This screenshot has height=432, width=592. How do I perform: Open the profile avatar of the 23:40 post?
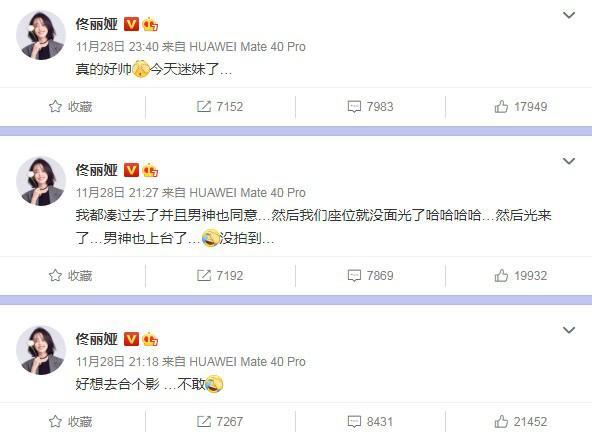click(x=41, y=35)
